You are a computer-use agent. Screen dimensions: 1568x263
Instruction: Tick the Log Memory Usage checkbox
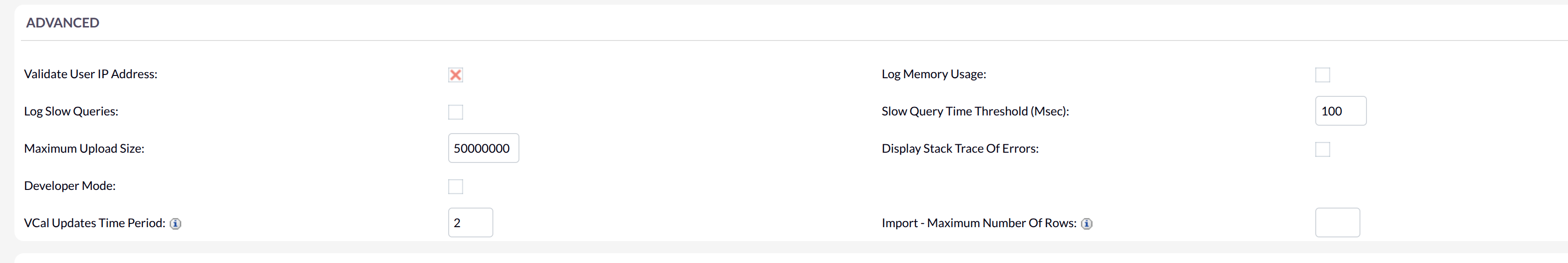tap(1322, 75)
